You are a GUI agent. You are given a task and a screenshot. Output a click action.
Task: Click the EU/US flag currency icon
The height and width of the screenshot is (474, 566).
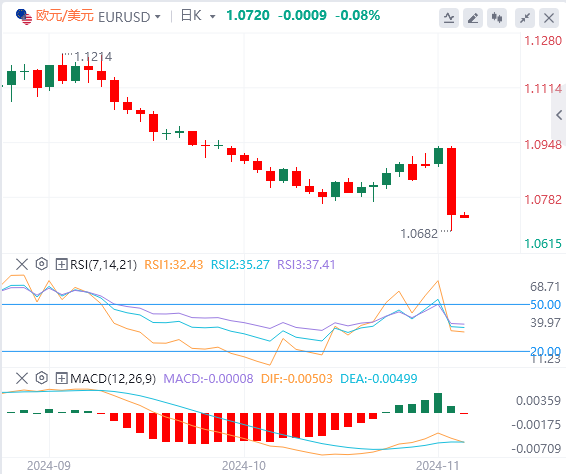pyautogui.click(x=24, y=17)
